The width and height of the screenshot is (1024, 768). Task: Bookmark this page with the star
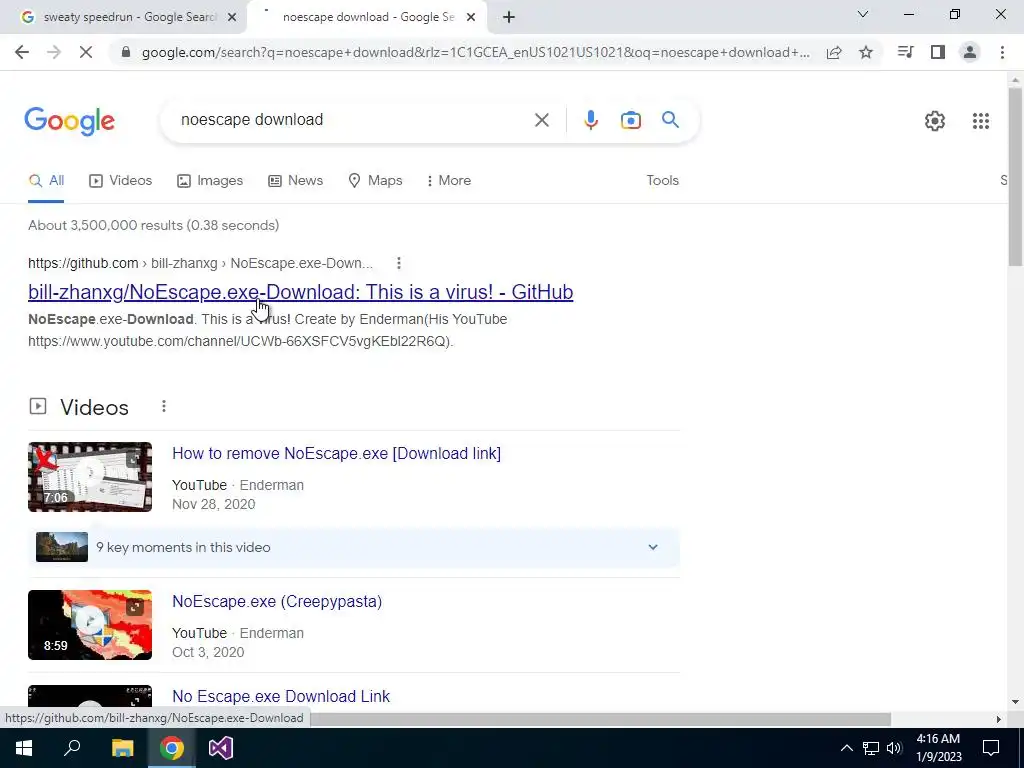point(866,52)
